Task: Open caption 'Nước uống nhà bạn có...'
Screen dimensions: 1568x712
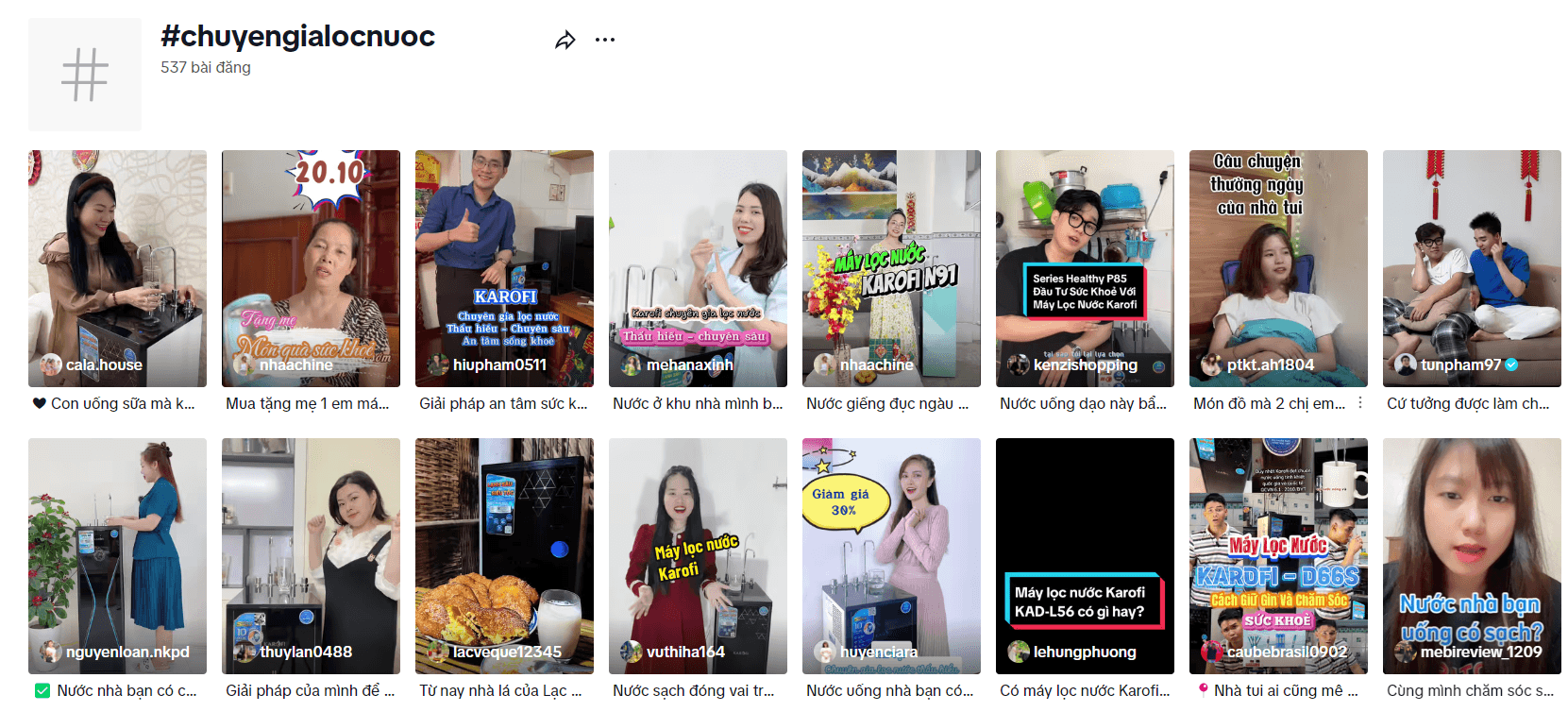Action: (890, 690)
